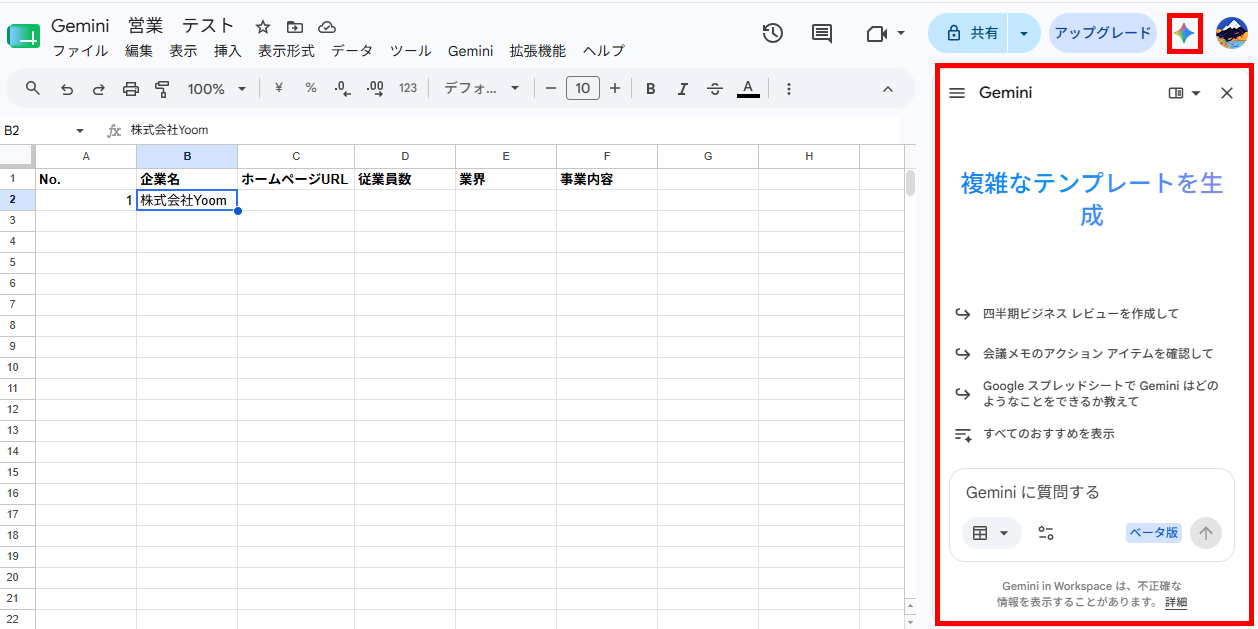
Task: Select the paint format tool
Action: click(163, 89)
